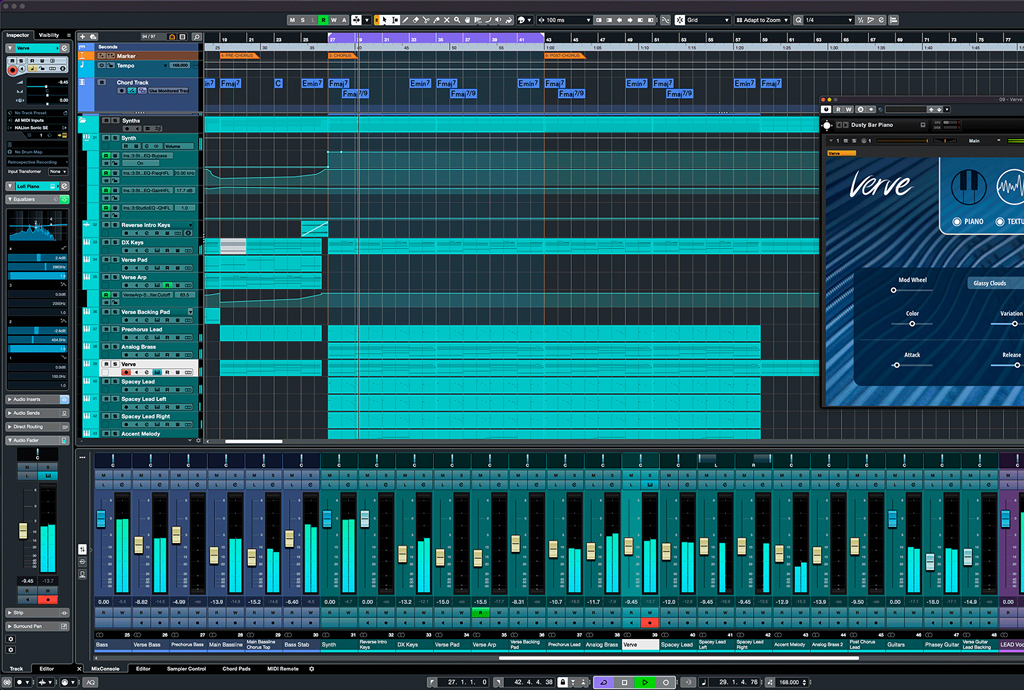Click the transport Record button
The width and height of the screenshot is (1024, 690).
[666, 682]
